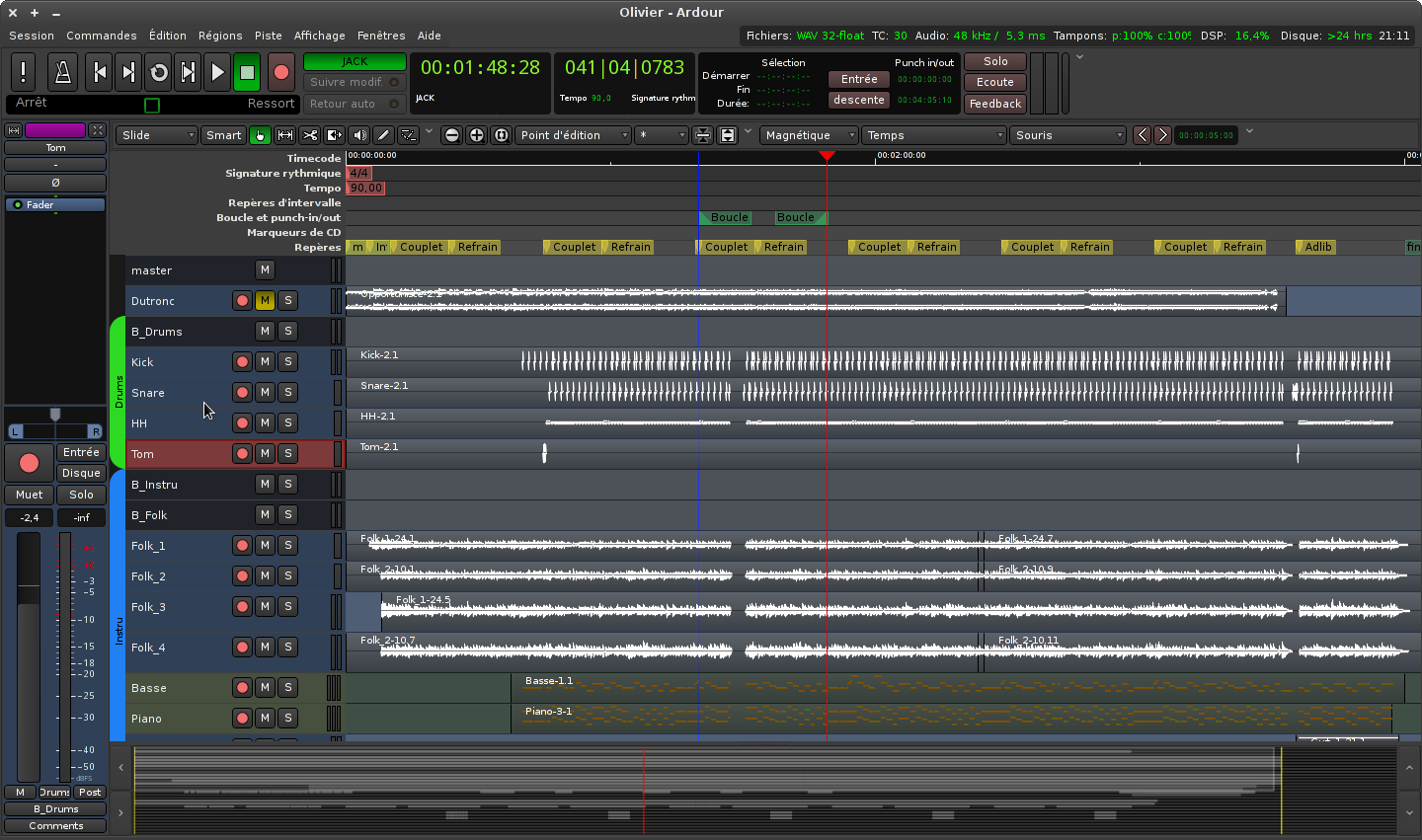The width and height of the screenshot is (1422, 840).
Task: Click the zoom in magnifier icon
Action: [x=477, y=135]
